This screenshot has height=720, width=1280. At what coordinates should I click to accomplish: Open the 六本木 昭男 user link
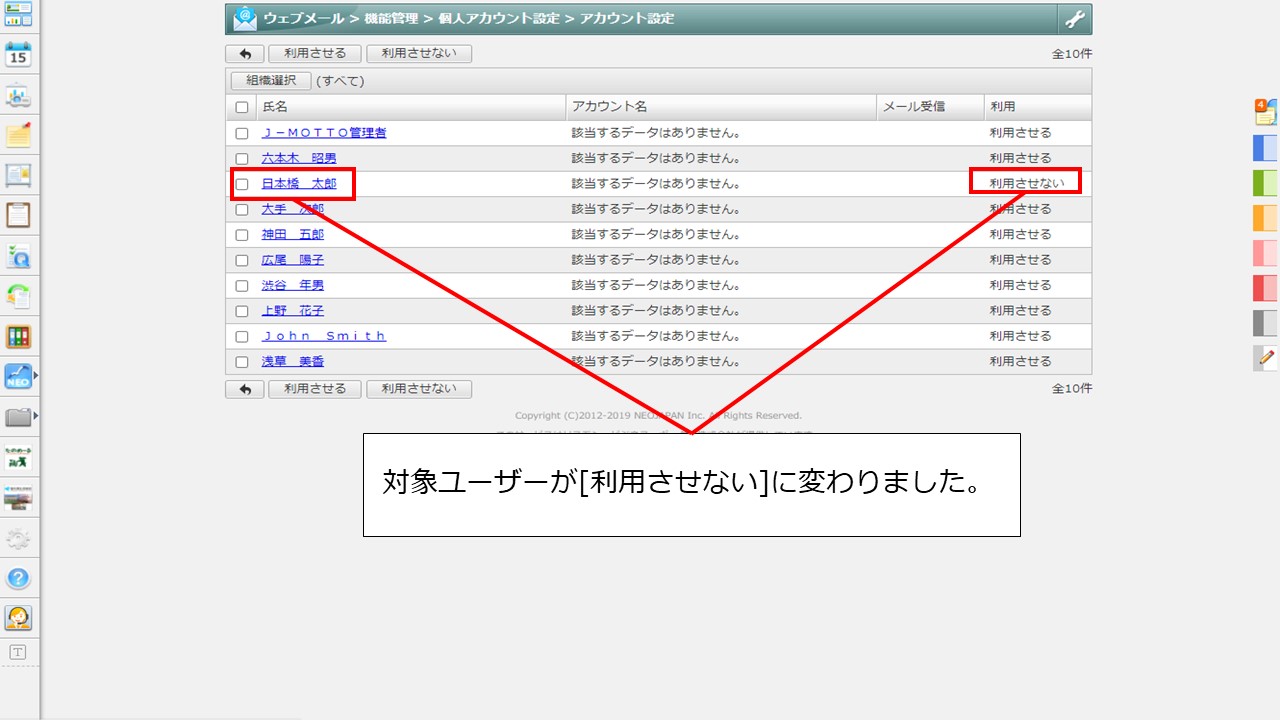point(298,159)
